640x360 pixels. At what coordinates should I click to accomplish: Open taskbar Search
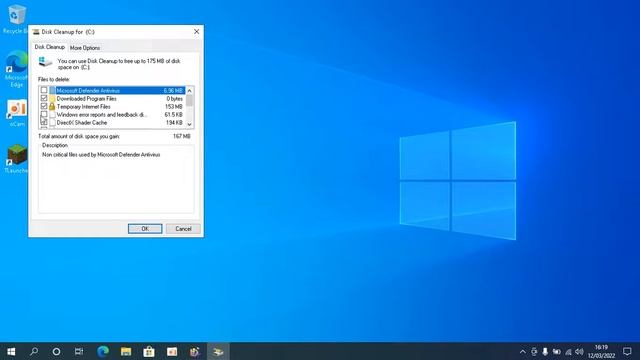[x=34, y=351]
